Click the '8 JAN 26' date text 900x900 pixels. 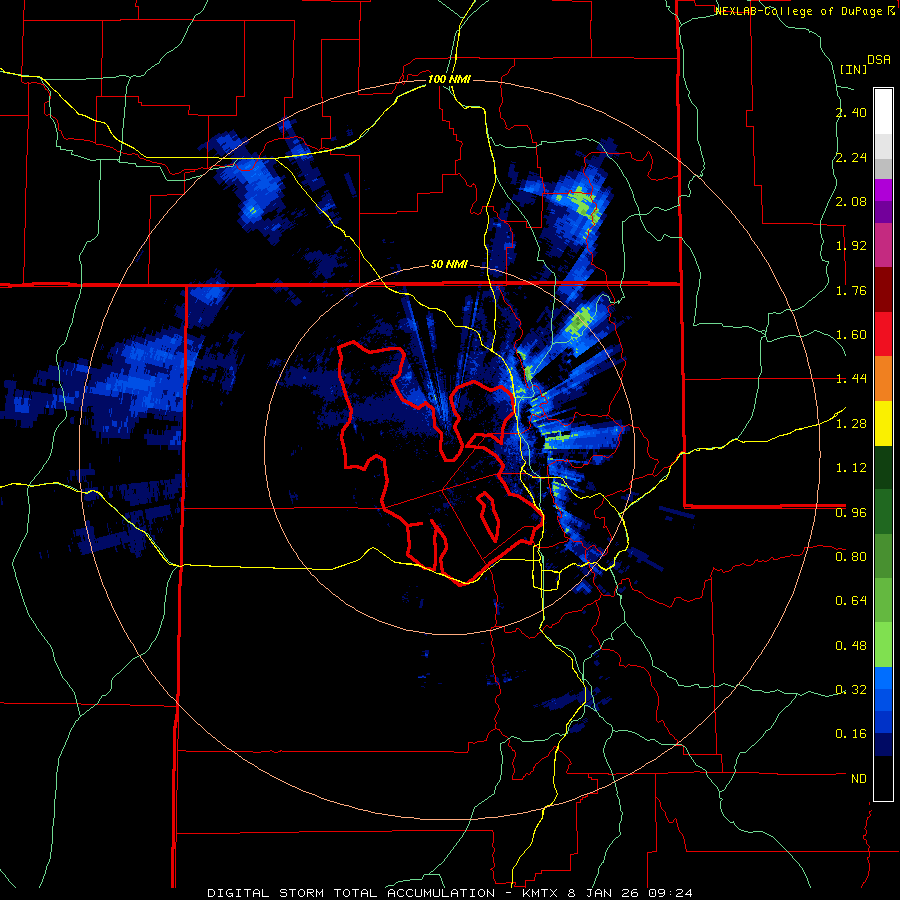coord(604,893)
